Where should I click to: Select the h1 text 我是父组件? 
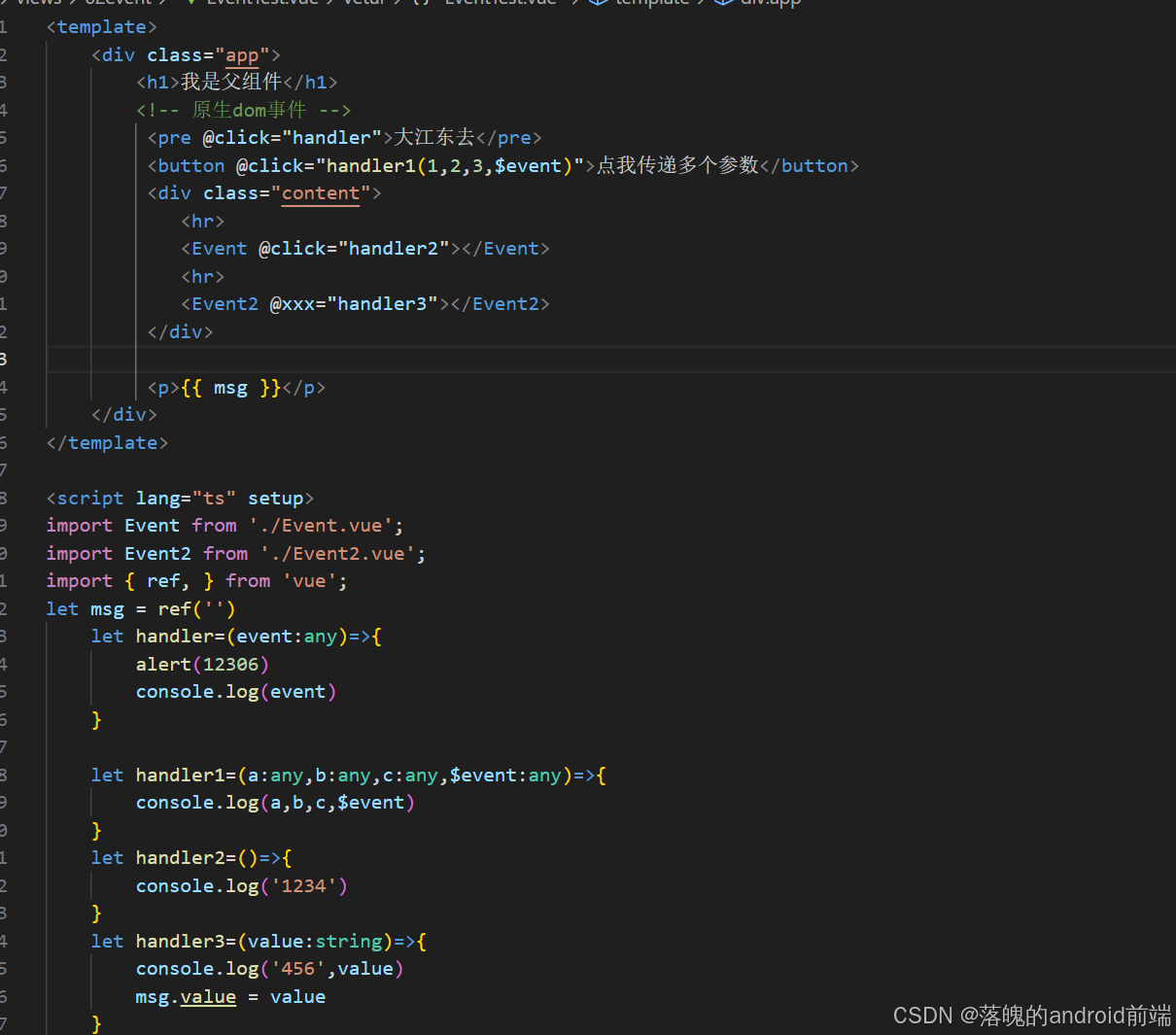231,83
